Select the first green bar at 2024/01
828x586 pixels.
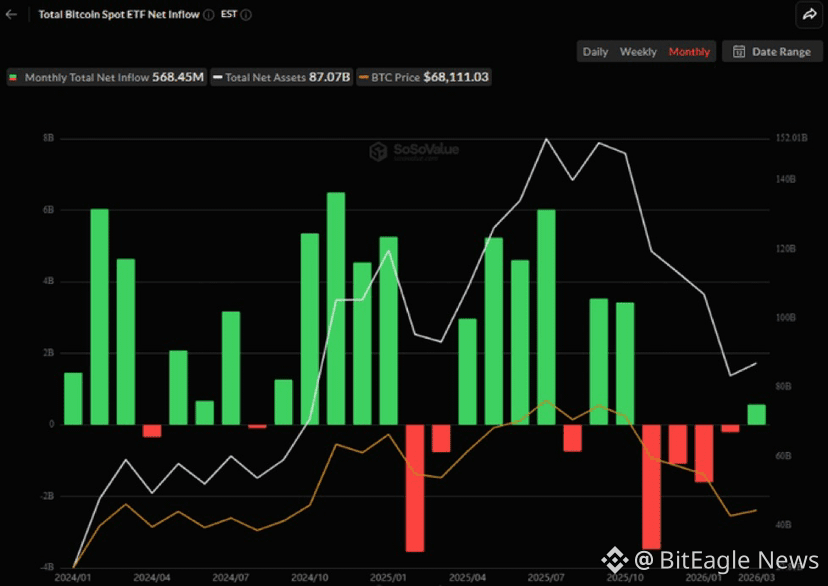point(73,399)
